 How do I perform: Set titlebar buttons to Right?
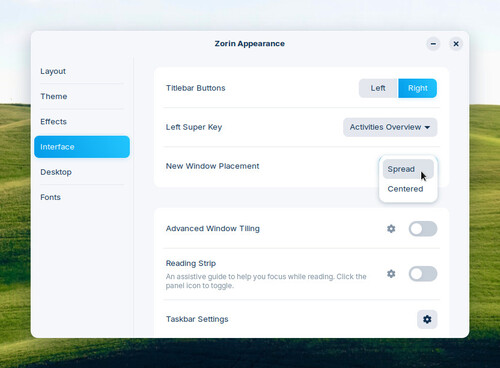click(417, 88)
